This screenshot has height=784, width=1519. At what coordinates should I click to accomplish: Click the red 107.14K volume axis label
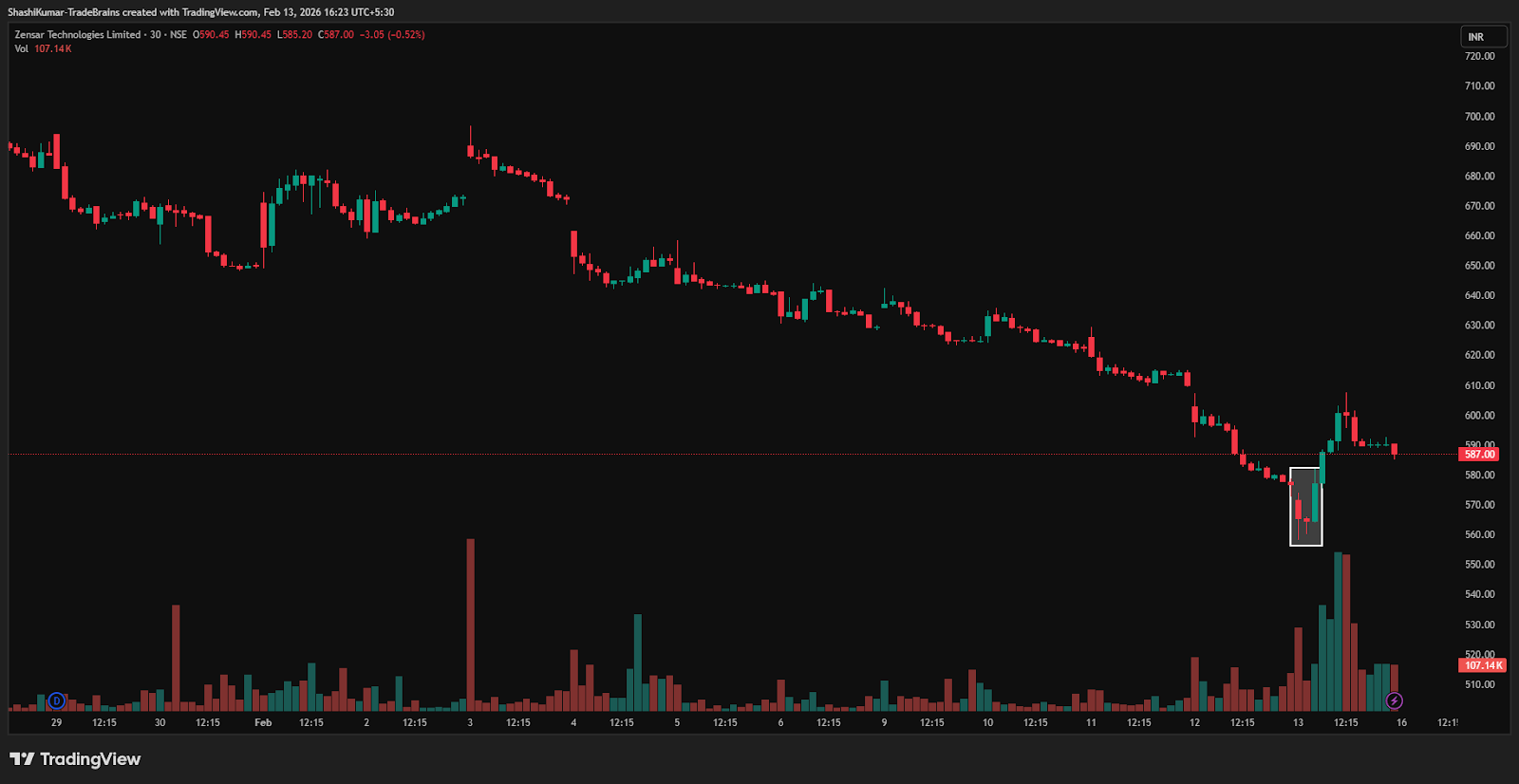click(x=1482, y=665)
